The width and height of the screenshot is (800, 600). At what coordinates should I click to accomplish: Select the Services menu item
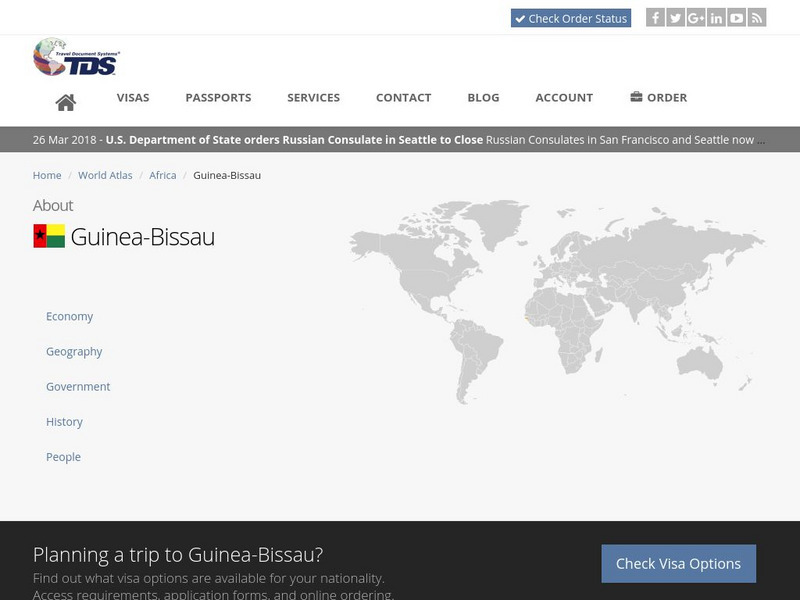point(314,97)
